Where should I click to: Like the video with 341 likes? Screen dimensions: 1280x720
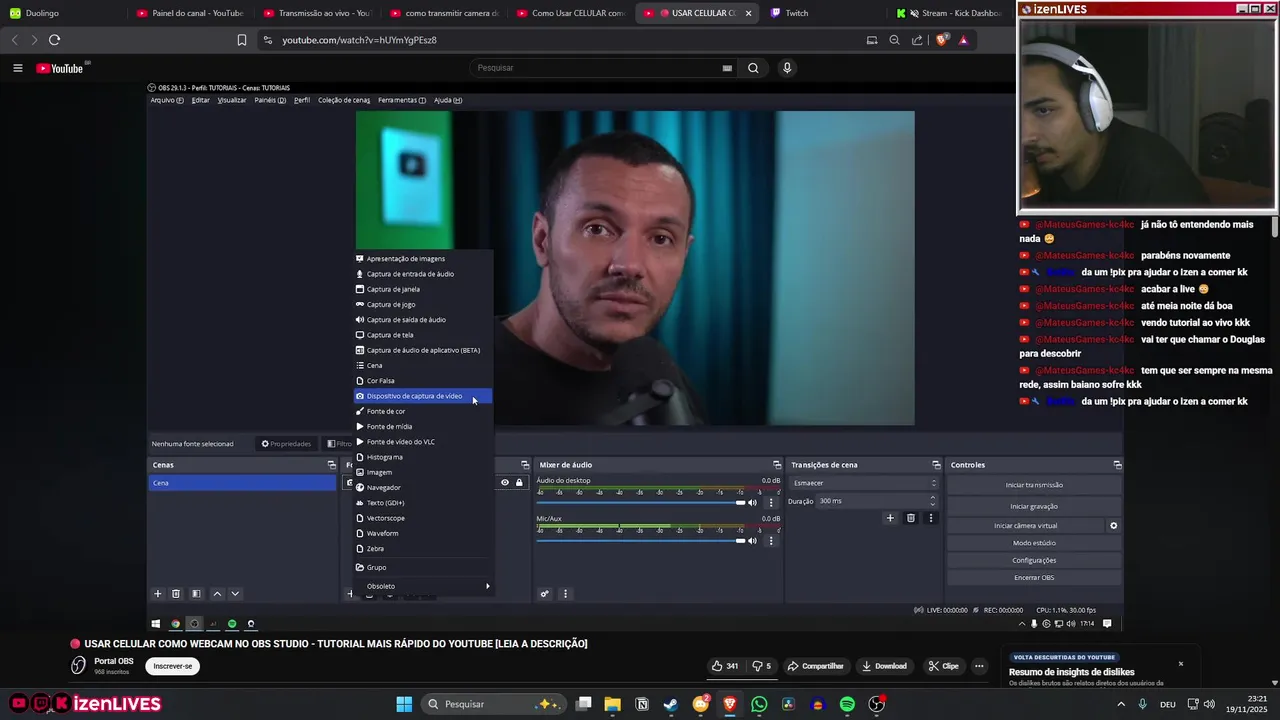725,666
